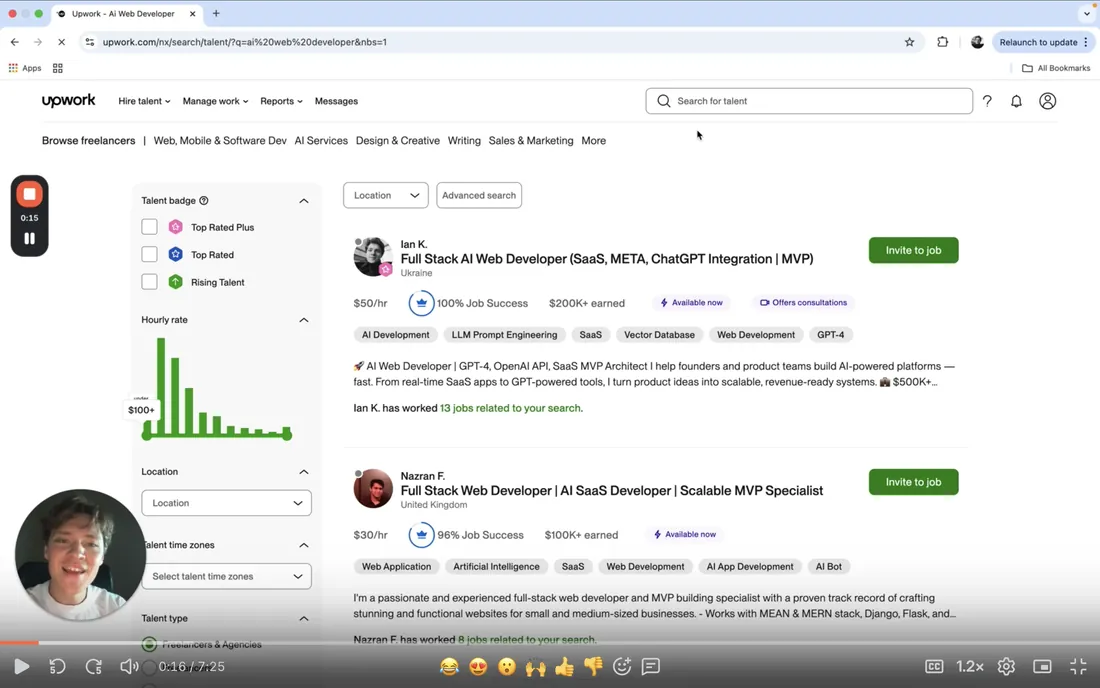
Task: Stop page loading with the X button
Action: tap(61, 42)
